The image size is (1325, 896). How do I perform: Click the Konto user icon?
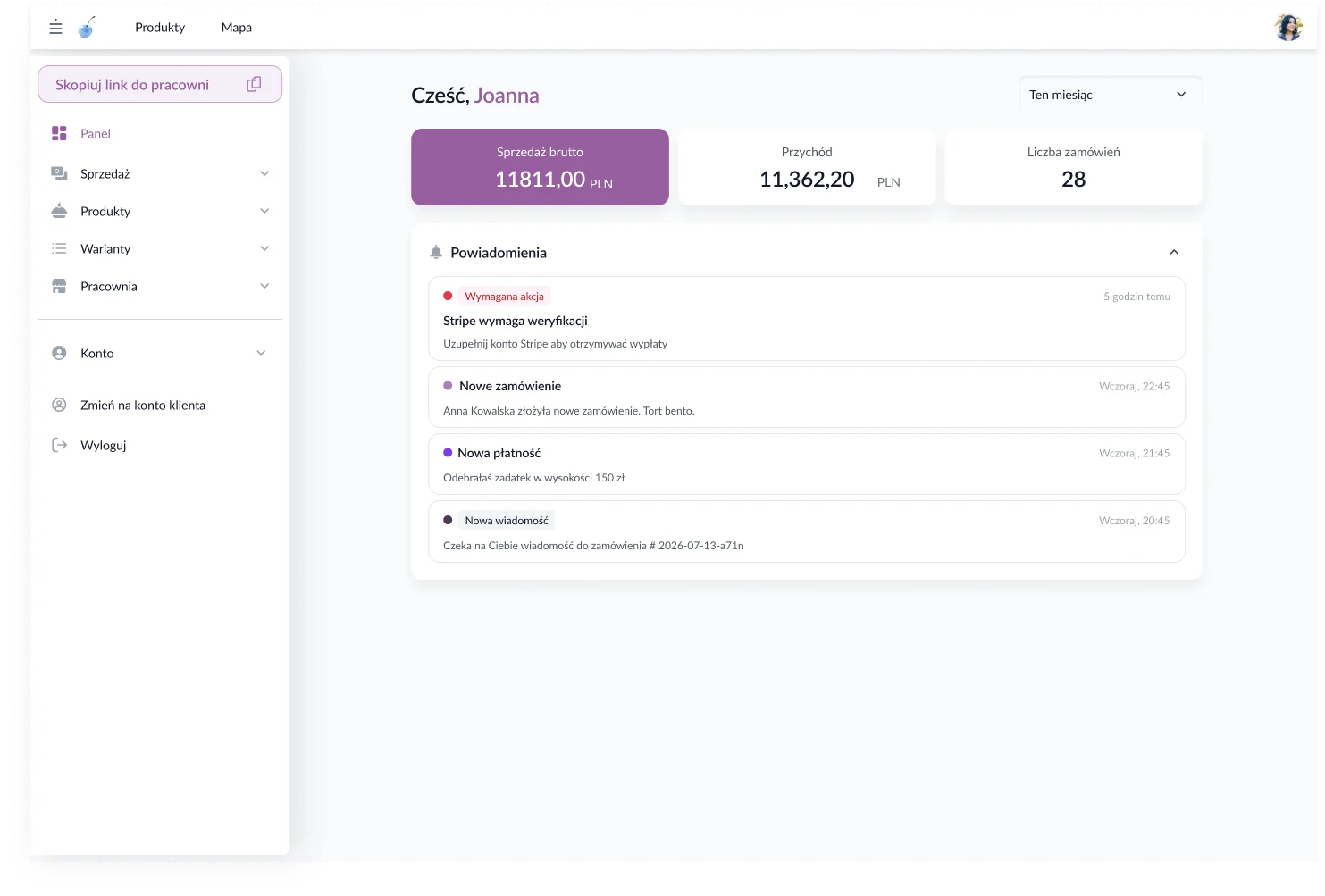(59, 353)
